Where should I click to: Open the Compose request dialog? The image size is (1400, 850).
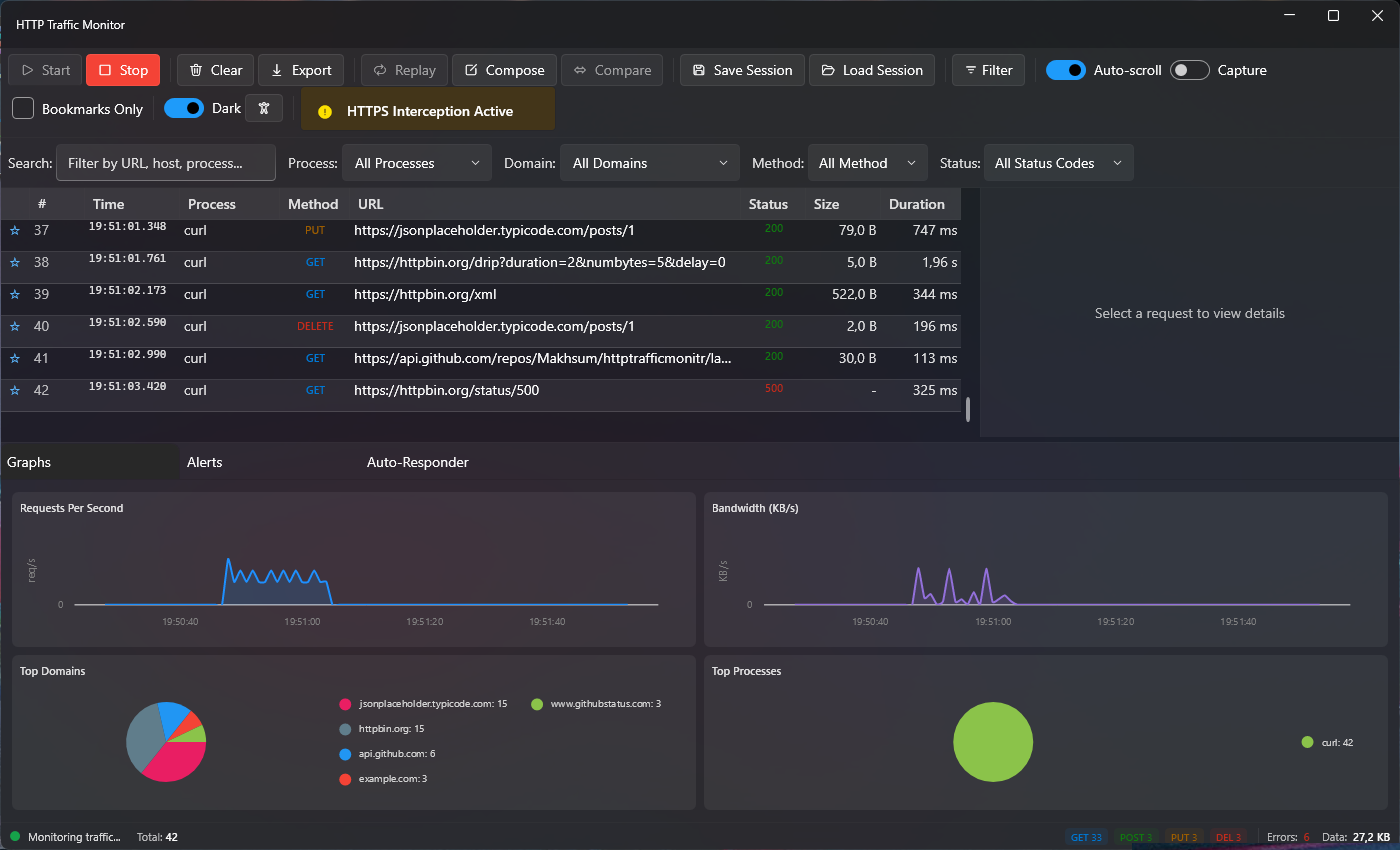505,70
